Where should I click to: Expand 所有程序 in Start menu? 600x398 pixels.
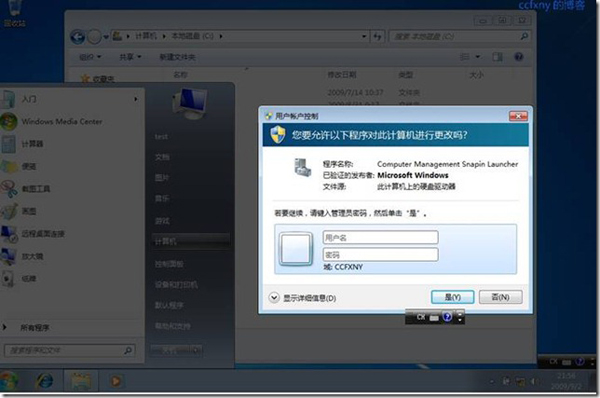pos(34,328)
